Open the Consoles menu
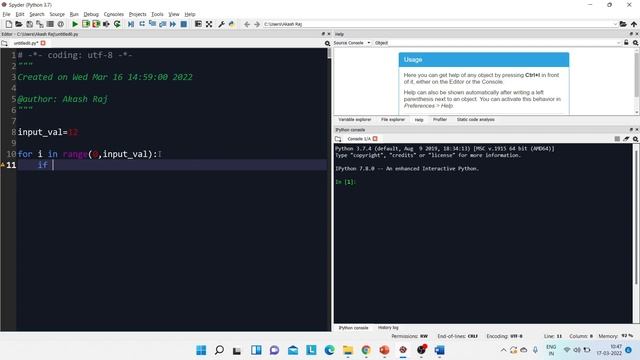Viewport: 640px width, 360px height. pos(113,14)
